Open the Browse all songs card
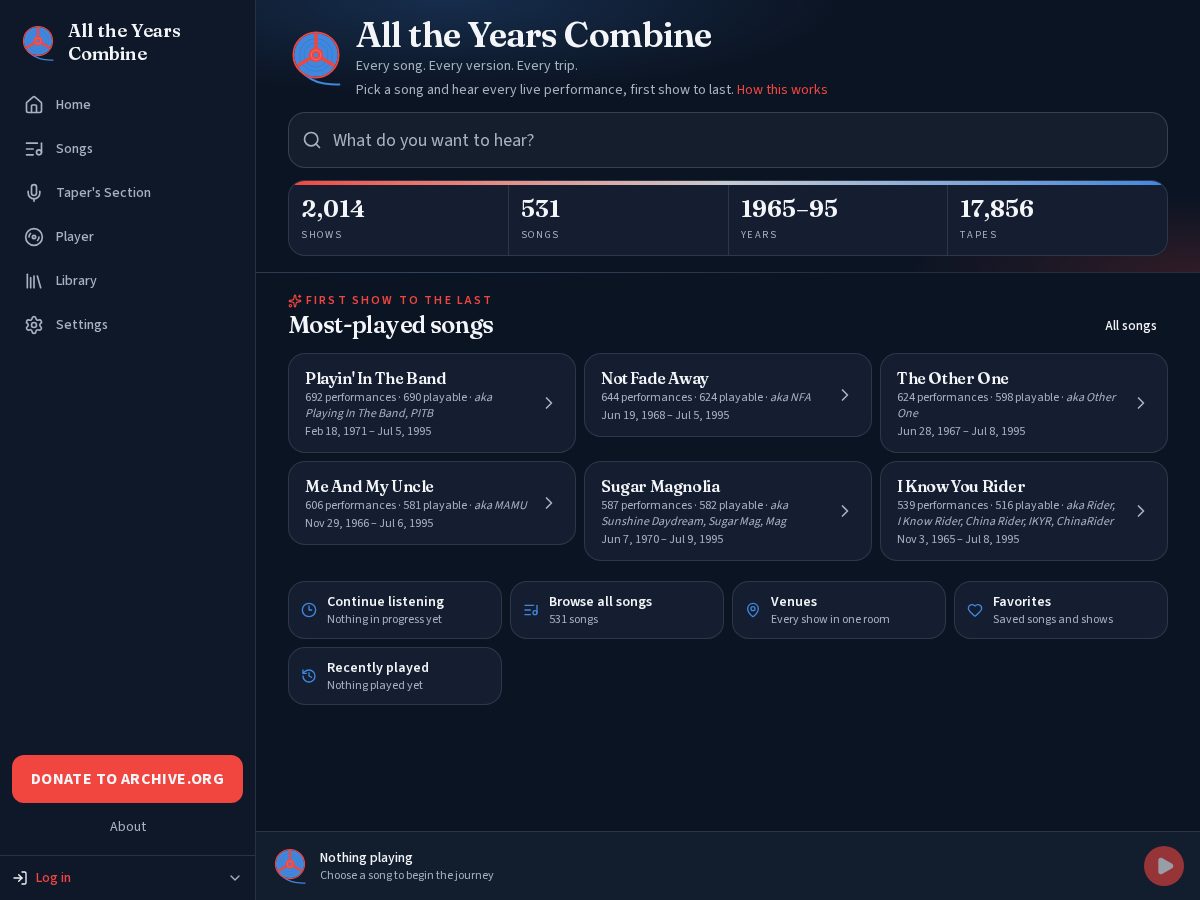Viewport: 1200px width, 900px height. pos(617,610)
